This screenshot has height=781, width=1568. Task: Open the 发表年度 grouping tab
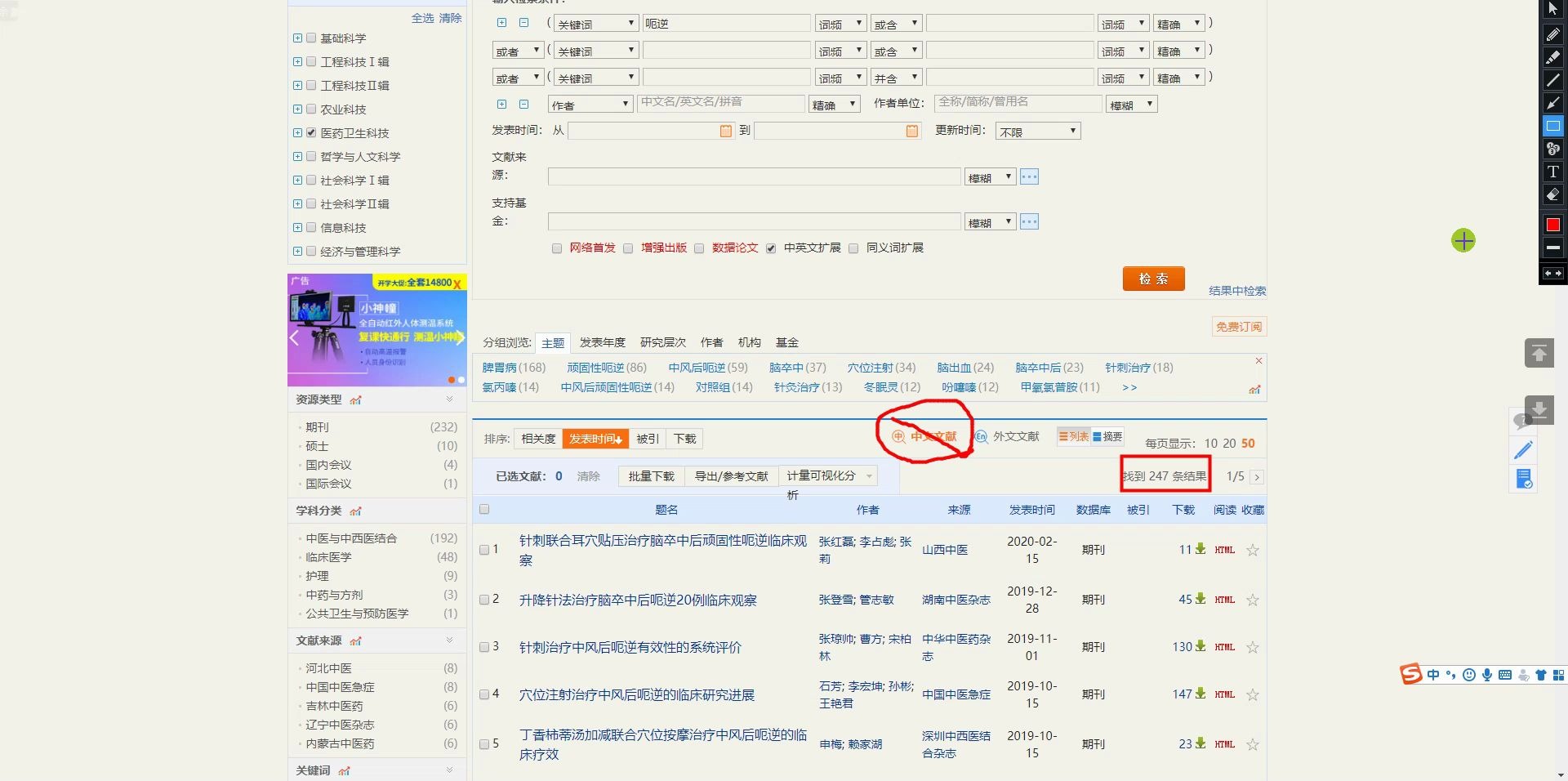(602, 342)
